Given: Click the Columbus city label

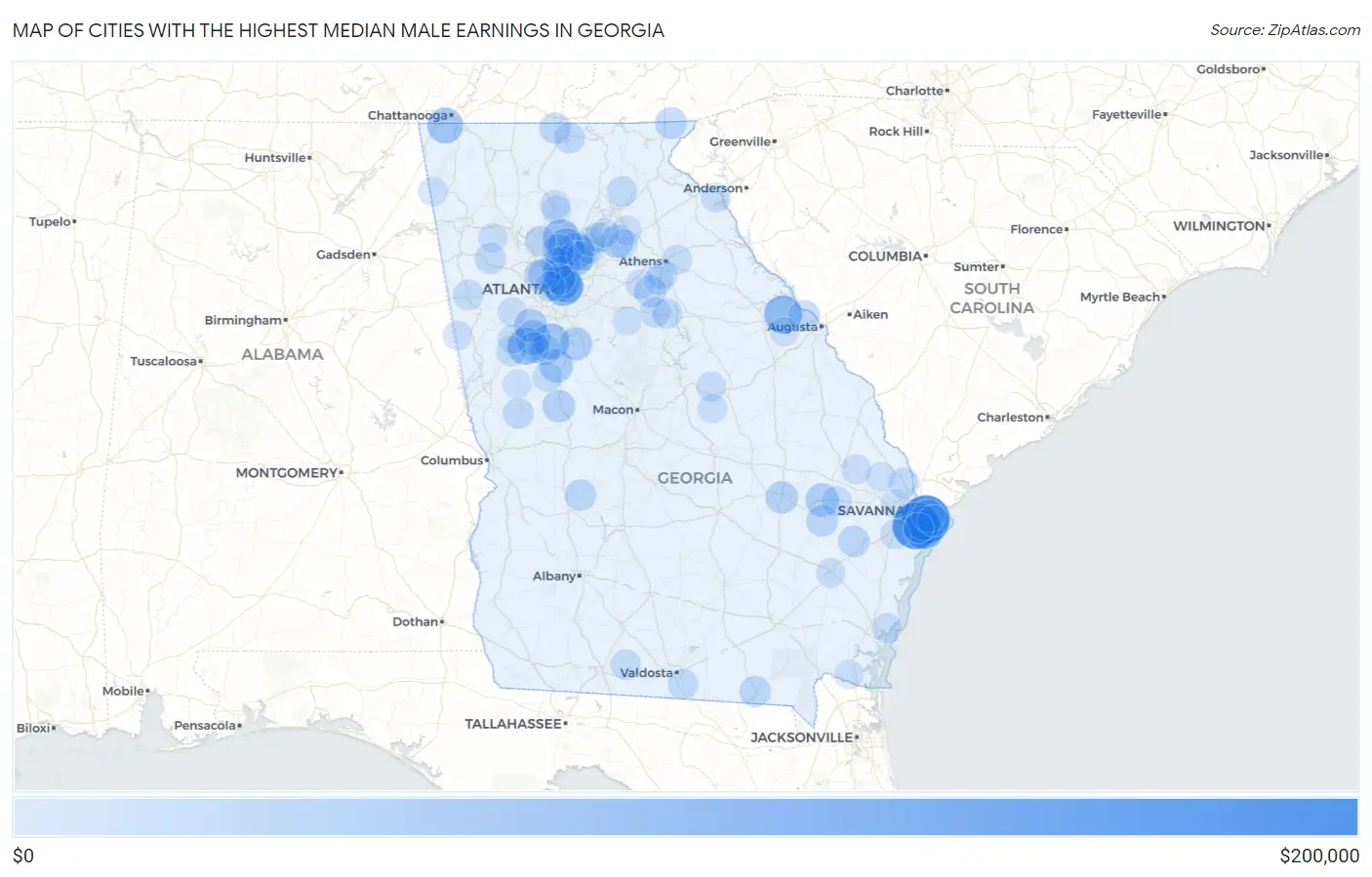Looking at the screenshot, I should (x=453, y=460).
